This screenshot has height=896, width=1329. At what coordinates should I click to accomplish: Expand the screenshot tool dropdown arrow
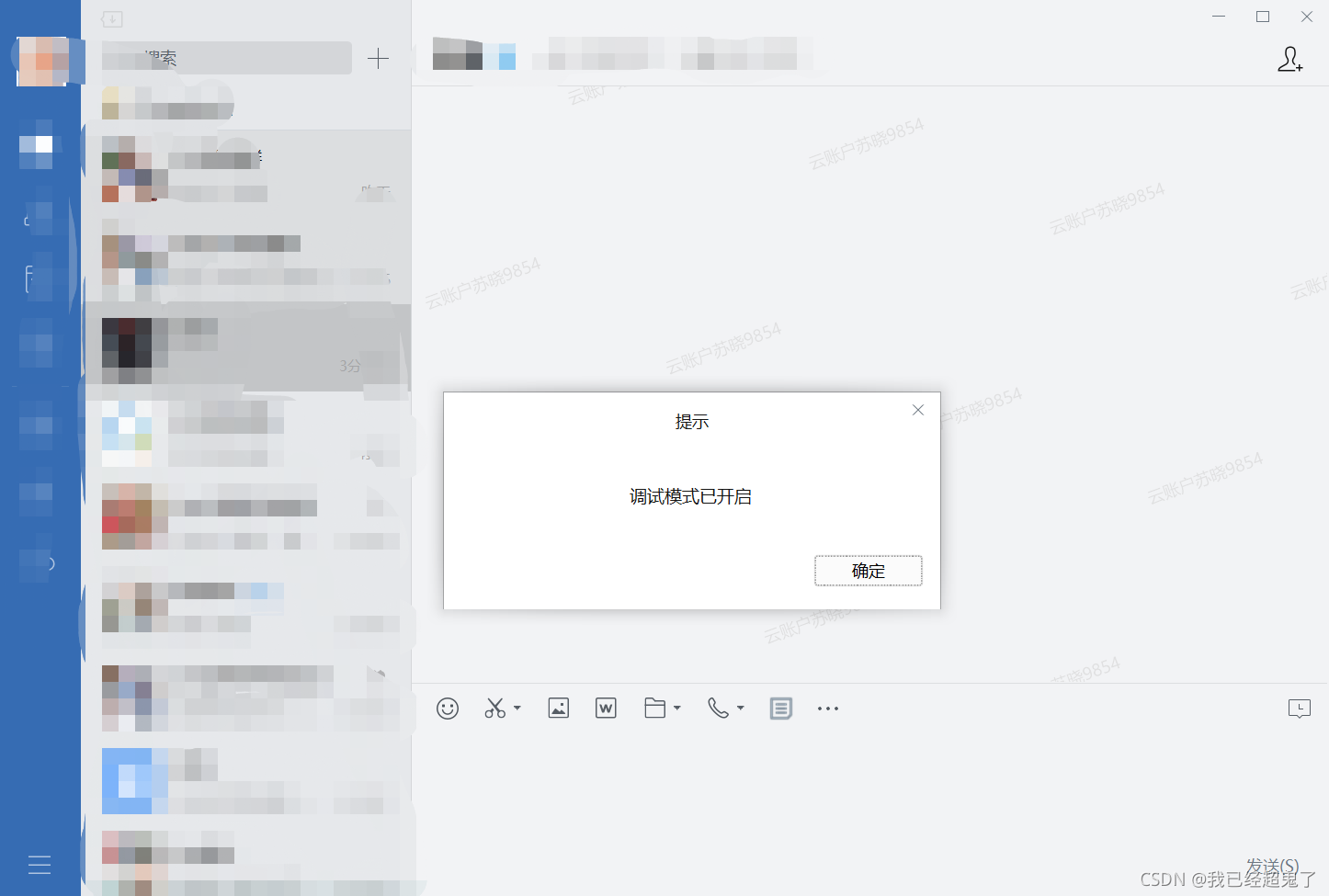pos(517,709)
